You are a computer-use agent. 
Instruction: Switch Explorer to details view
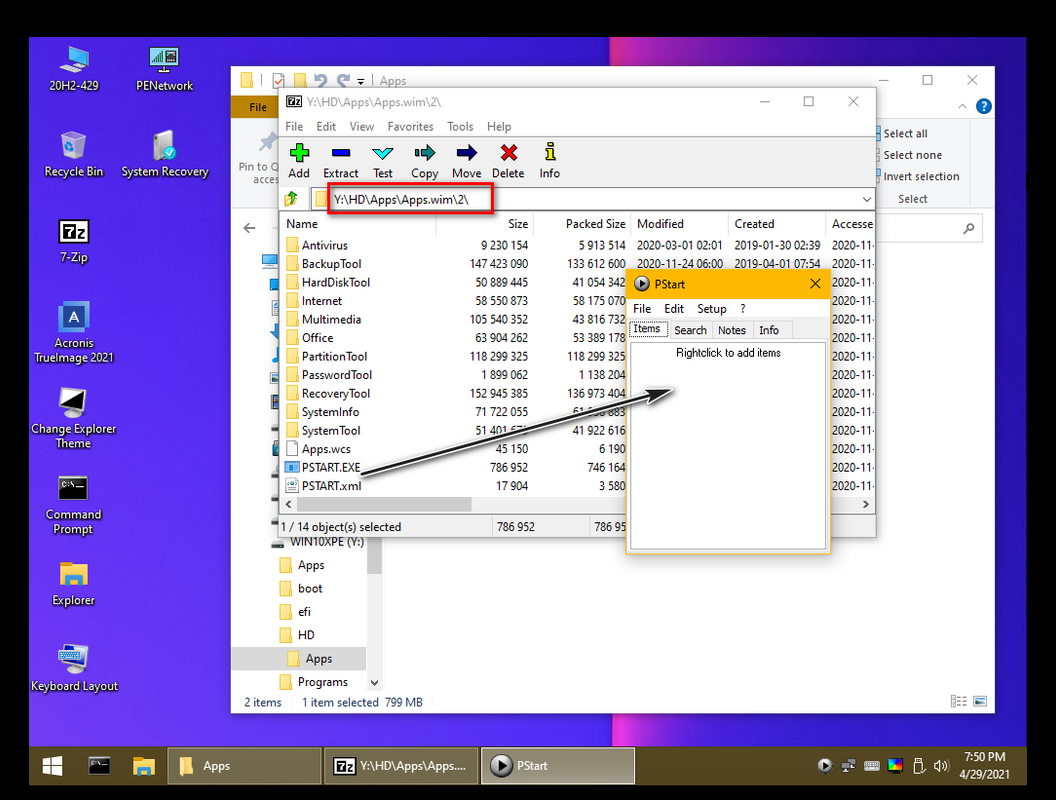[x=958, y=702]
